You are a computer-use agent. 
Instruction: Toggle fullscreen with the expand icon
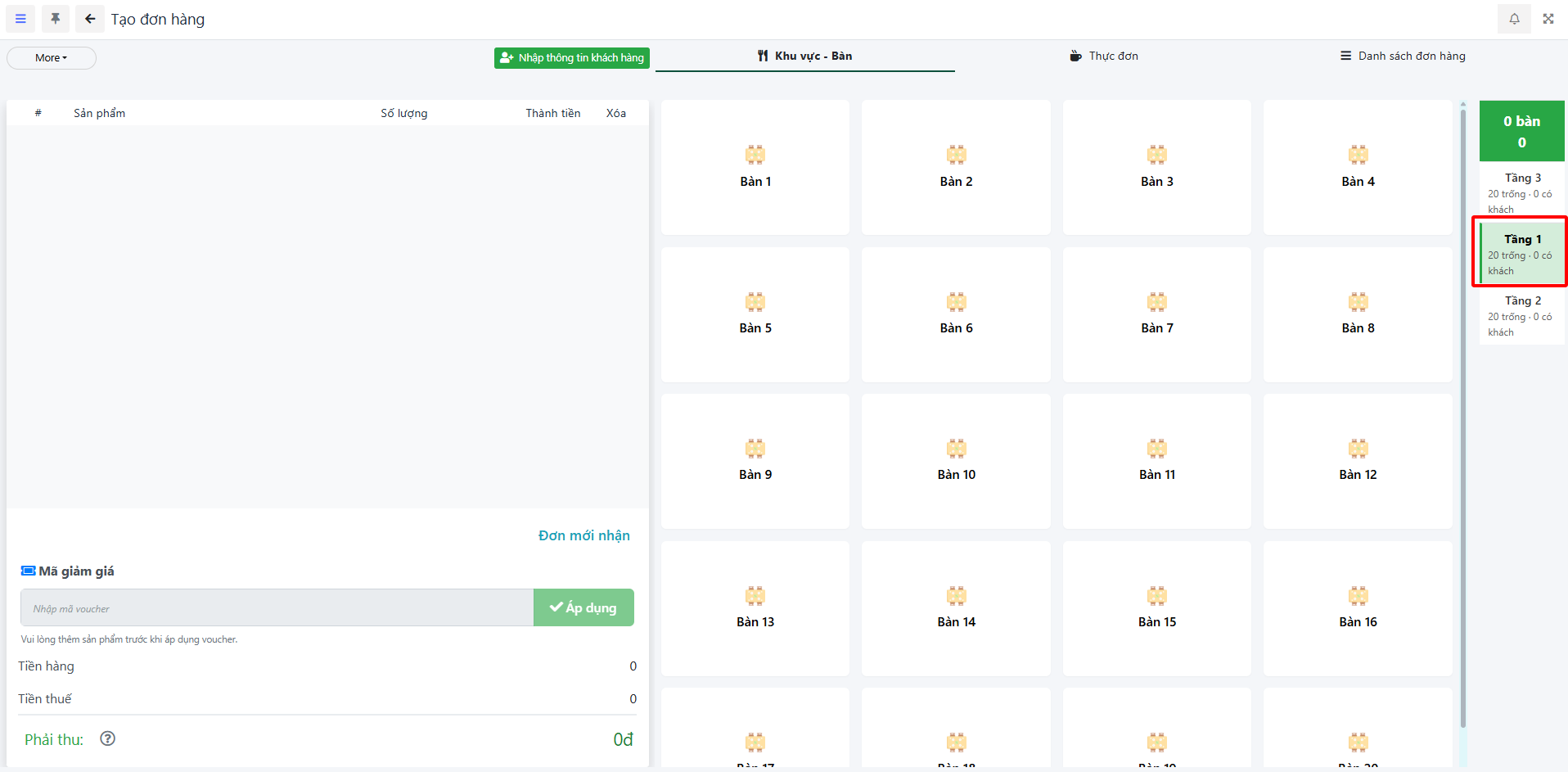[1548, 19]
